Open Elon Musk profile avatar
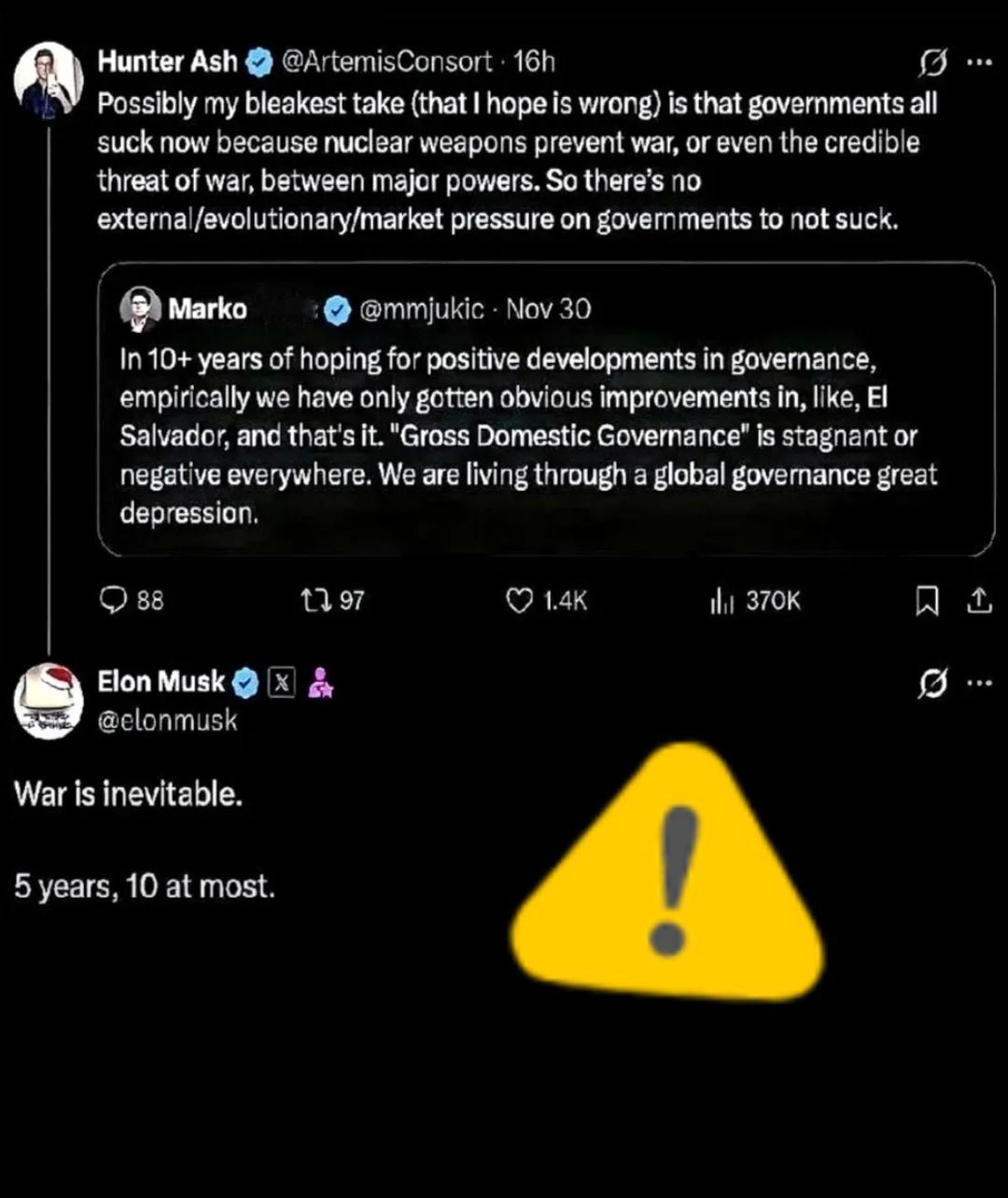Screen dimensions: 1008x1198 [49, 702]
